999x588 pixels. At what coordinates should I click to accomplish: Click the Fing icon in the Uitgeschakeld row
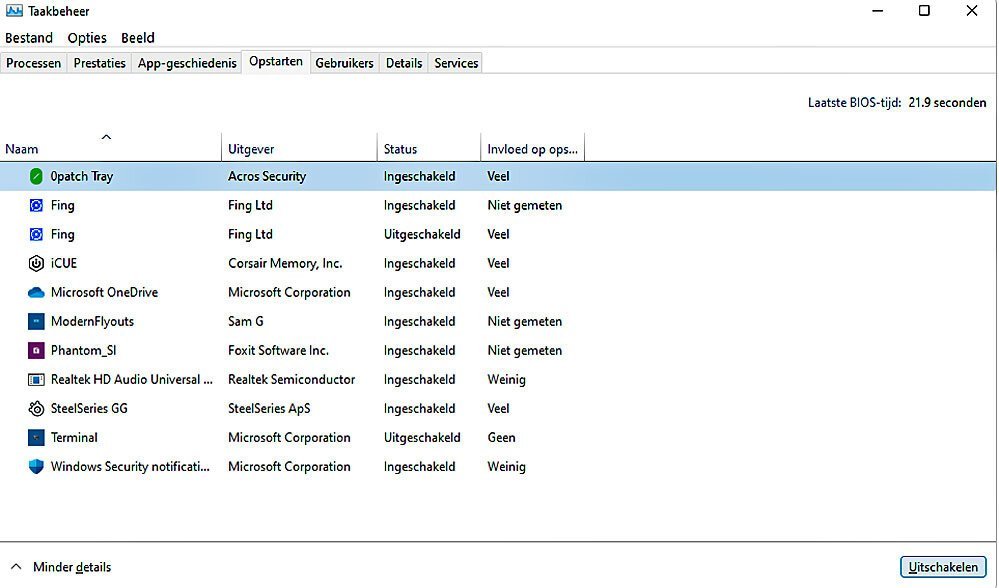pyautogui.click(x=36, y=234)
